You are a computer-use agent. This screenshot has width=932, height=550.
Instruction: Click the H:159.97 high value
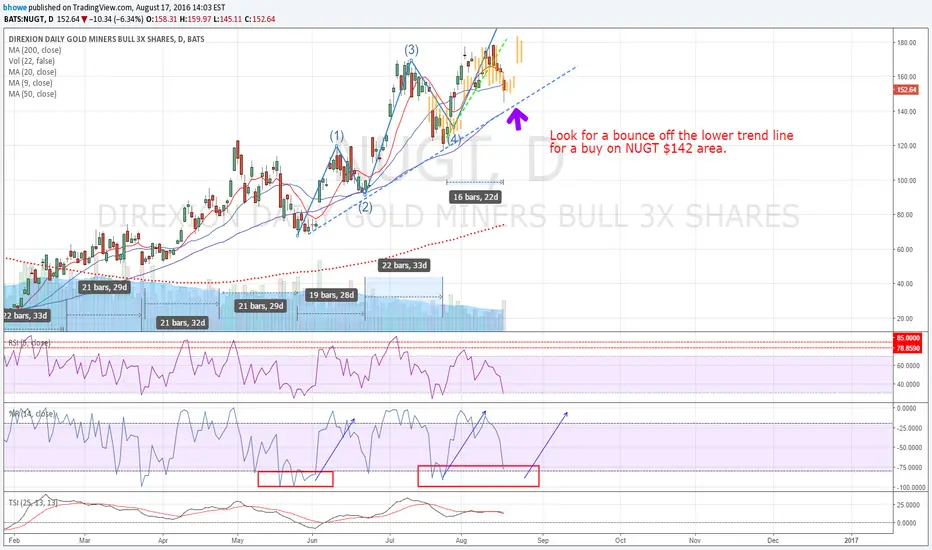(195, 19)
